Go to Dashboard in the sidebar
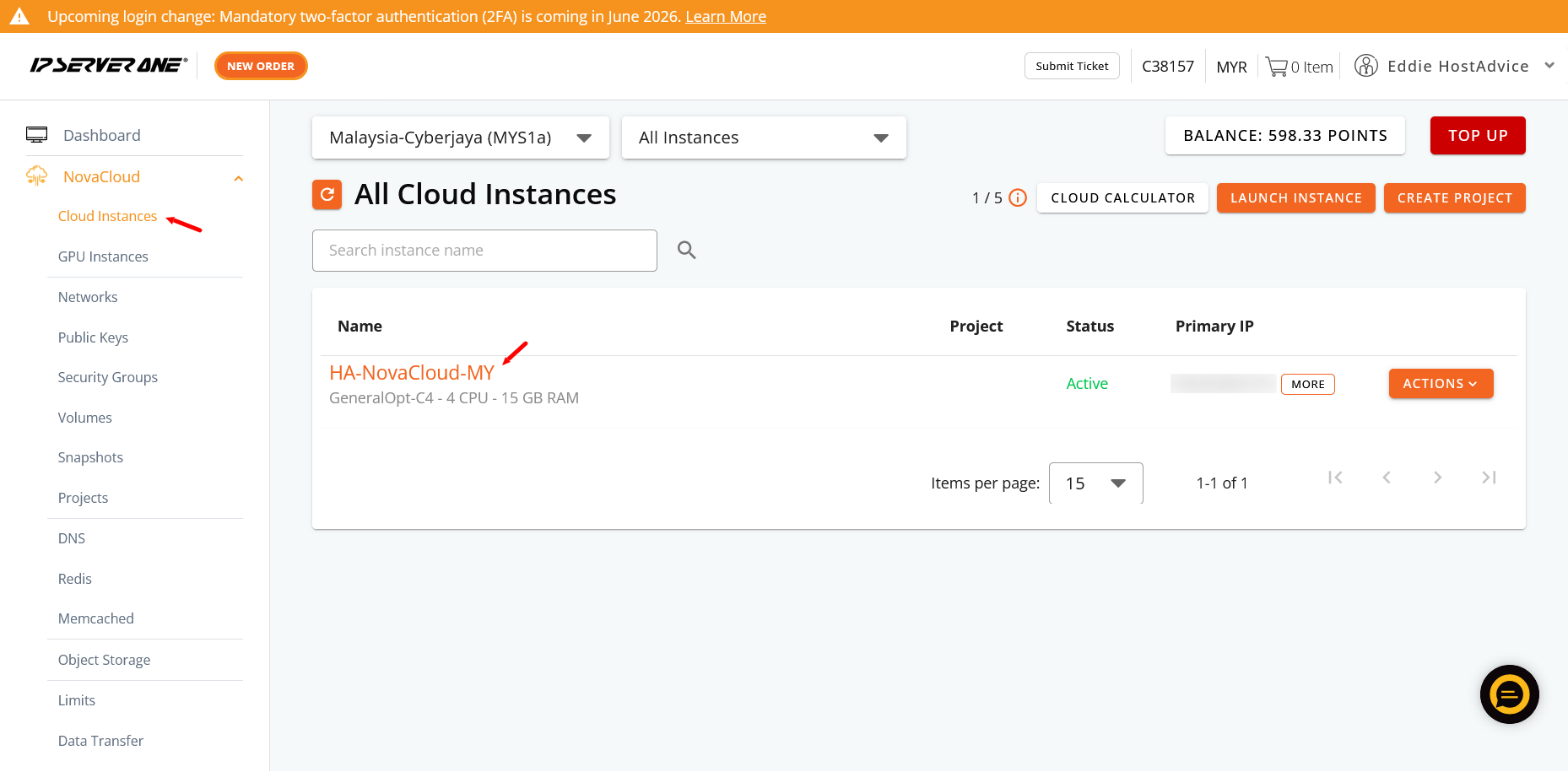Viewport: 1568px width, 772px height. click(x=102, y=135)
